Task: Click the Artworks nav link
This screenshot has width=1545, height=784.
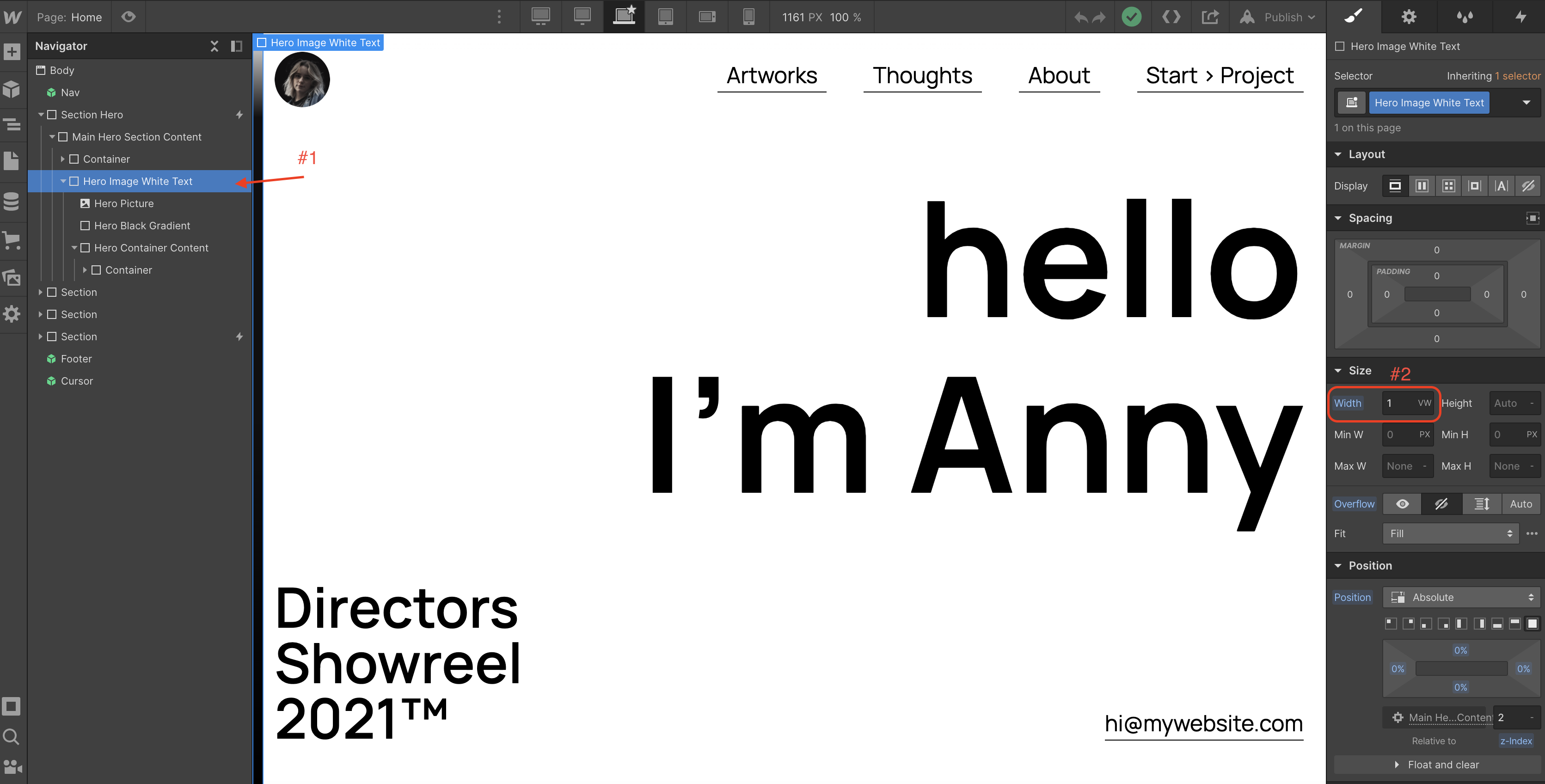Action: 772,76
